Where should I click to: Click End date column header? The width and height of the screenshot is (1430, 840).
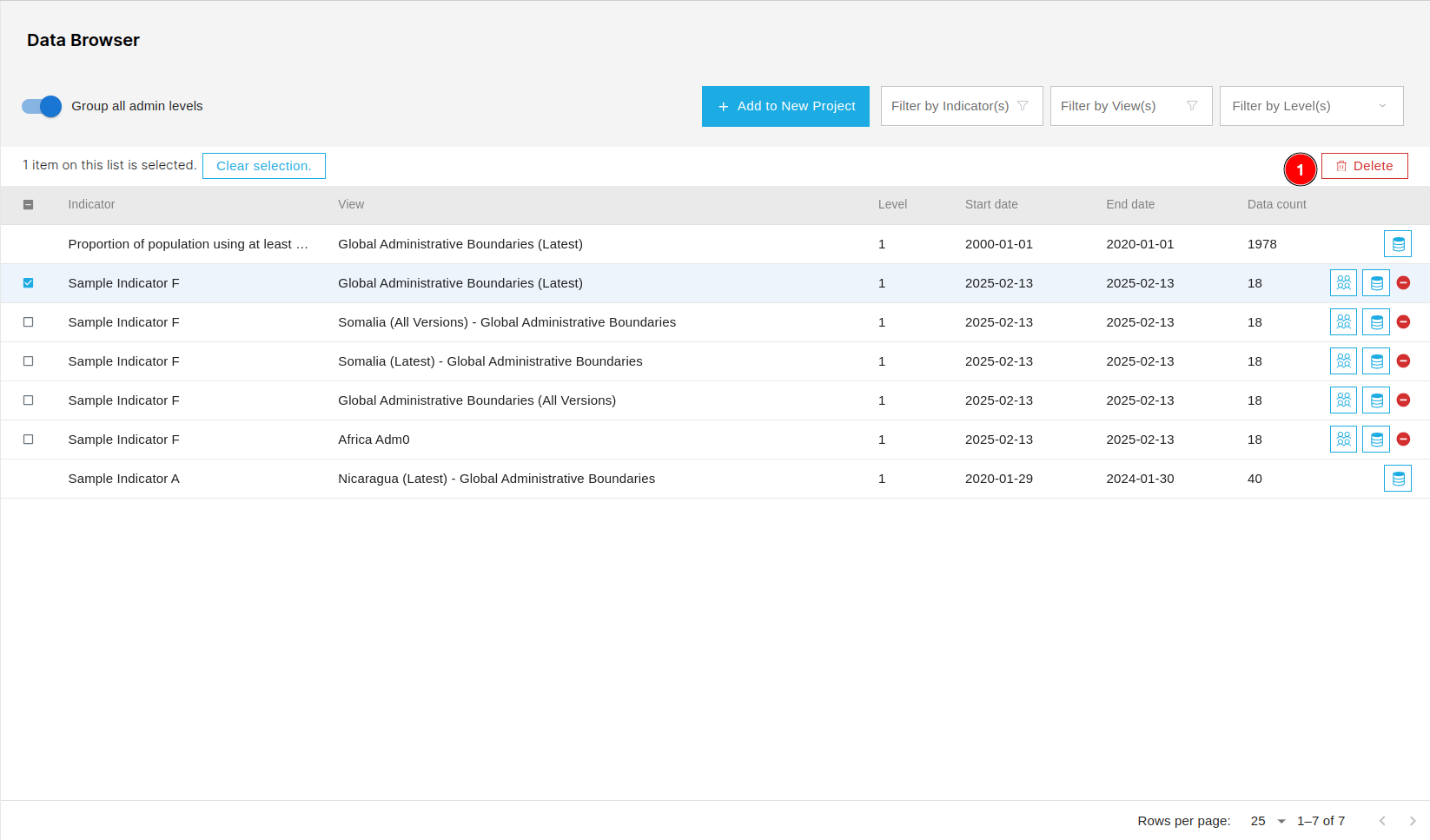pos(1130,205)
